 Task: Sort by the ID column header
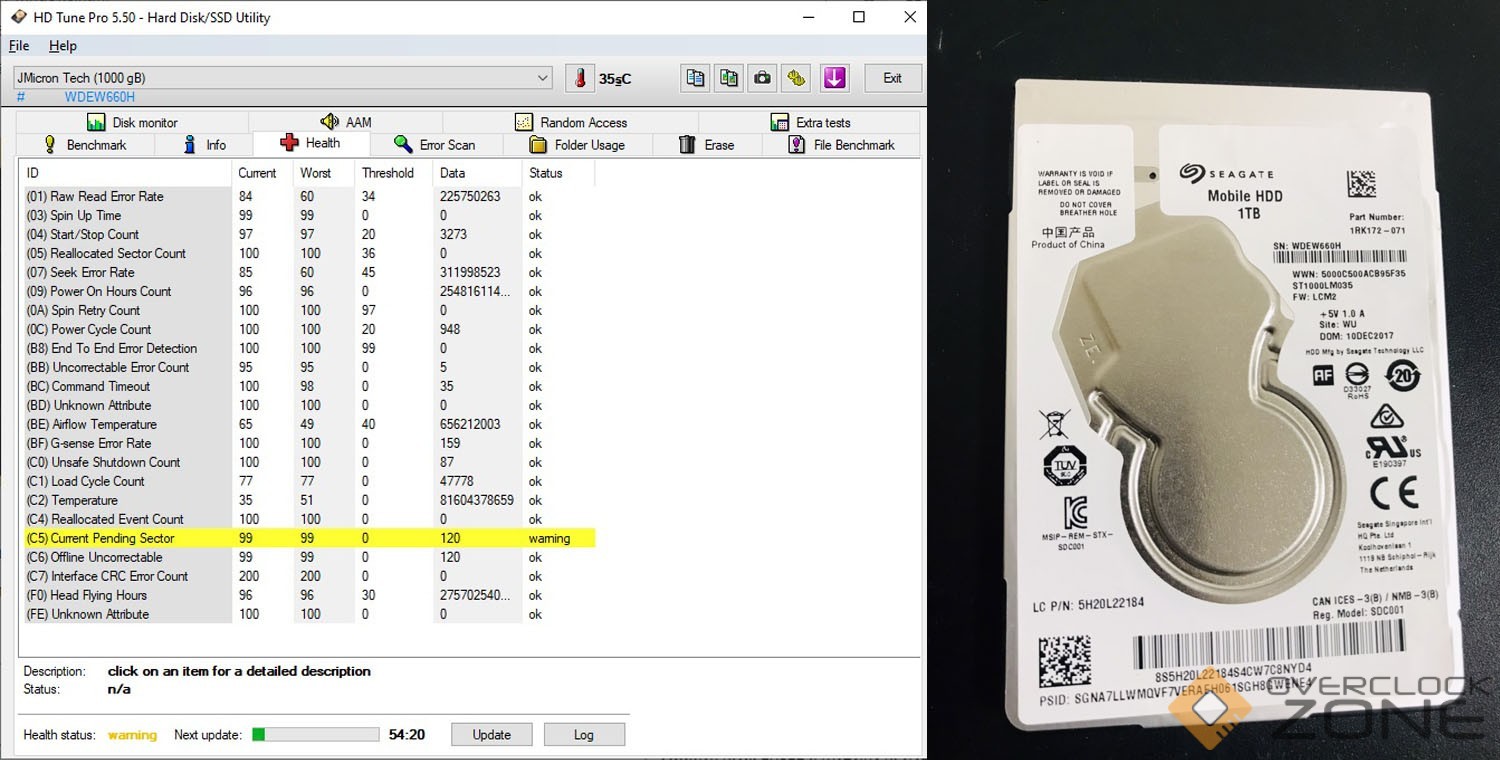[128, 173]
